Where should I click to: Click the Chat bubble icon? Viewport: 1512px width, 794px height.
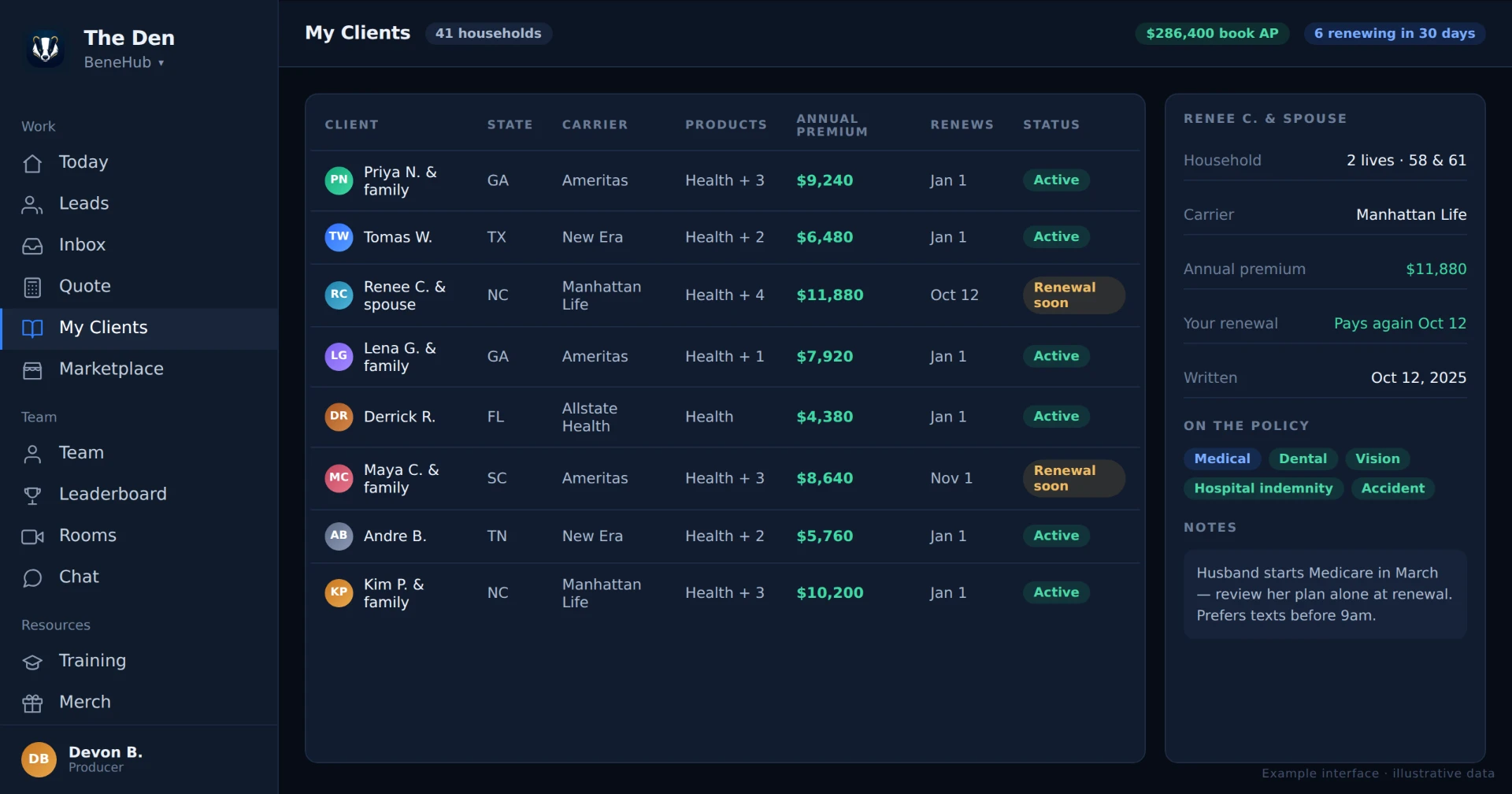click(32, 578)
